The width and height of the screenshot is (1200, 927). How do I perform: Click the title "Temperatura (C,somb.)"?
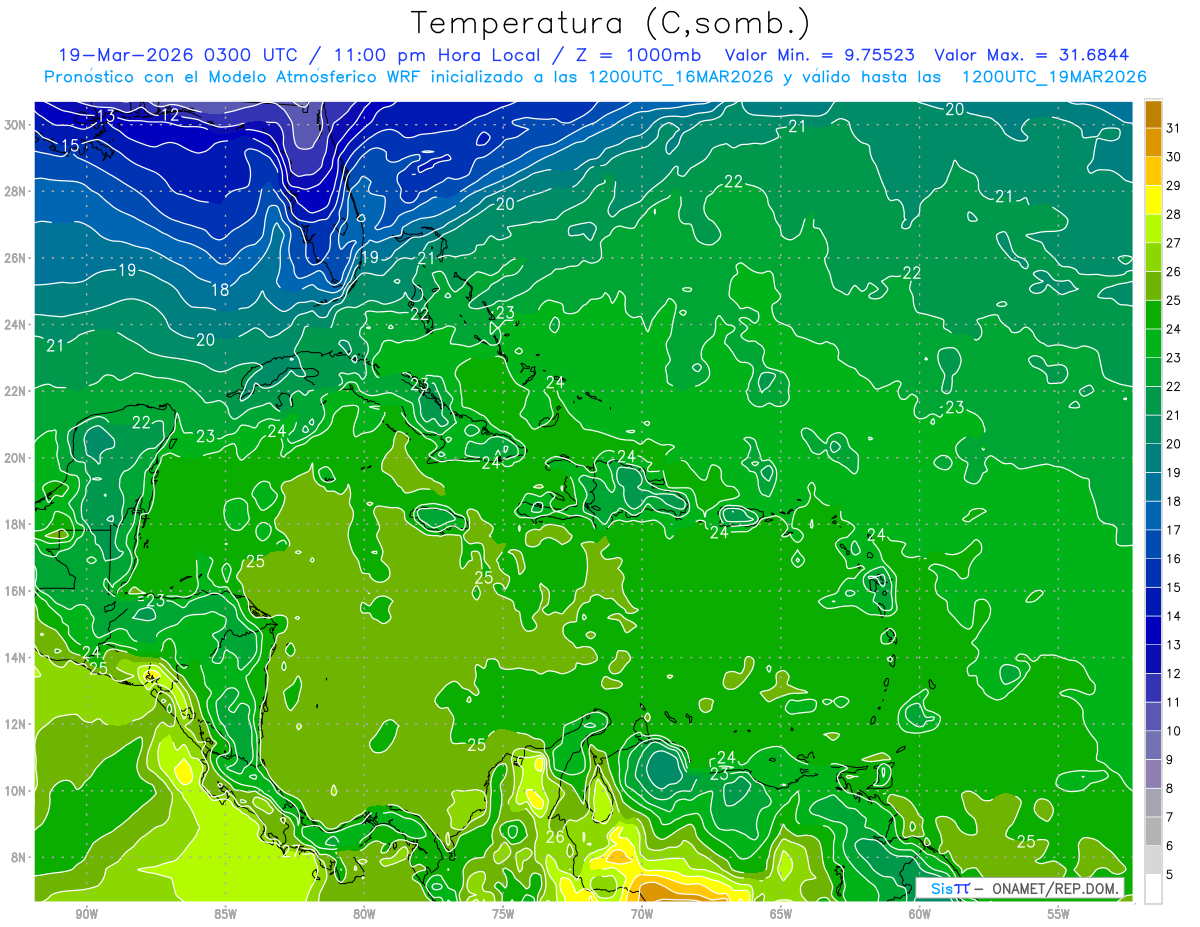coord(610,22)
